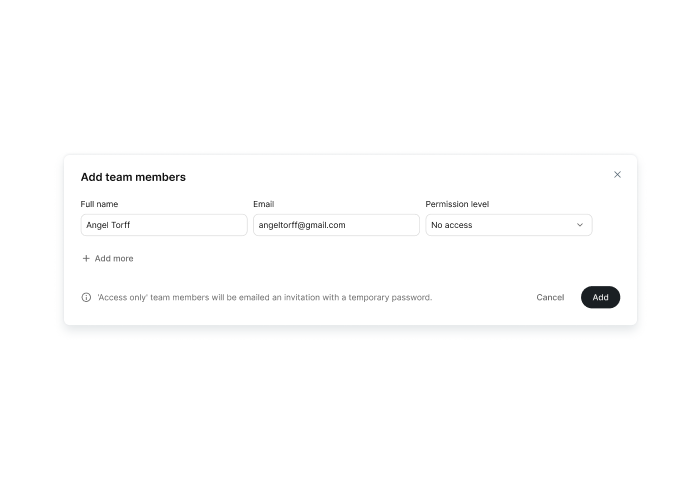Viewport: 700px width, 480px height.
Task: Cancel adding team members
Action: (550, 297)
